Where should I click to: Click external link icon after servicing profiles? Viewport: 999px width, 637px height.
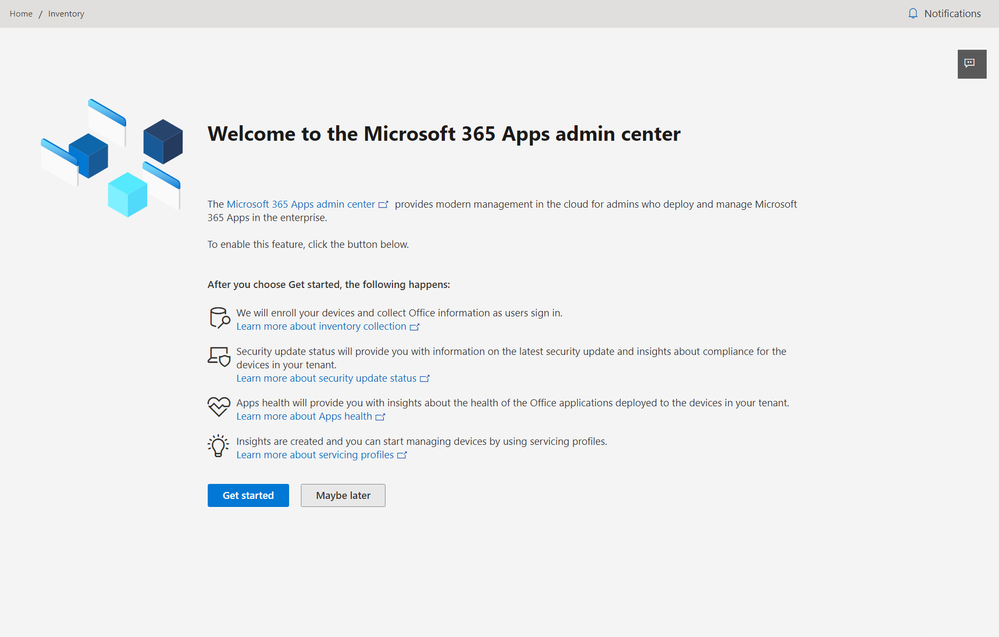401,455
